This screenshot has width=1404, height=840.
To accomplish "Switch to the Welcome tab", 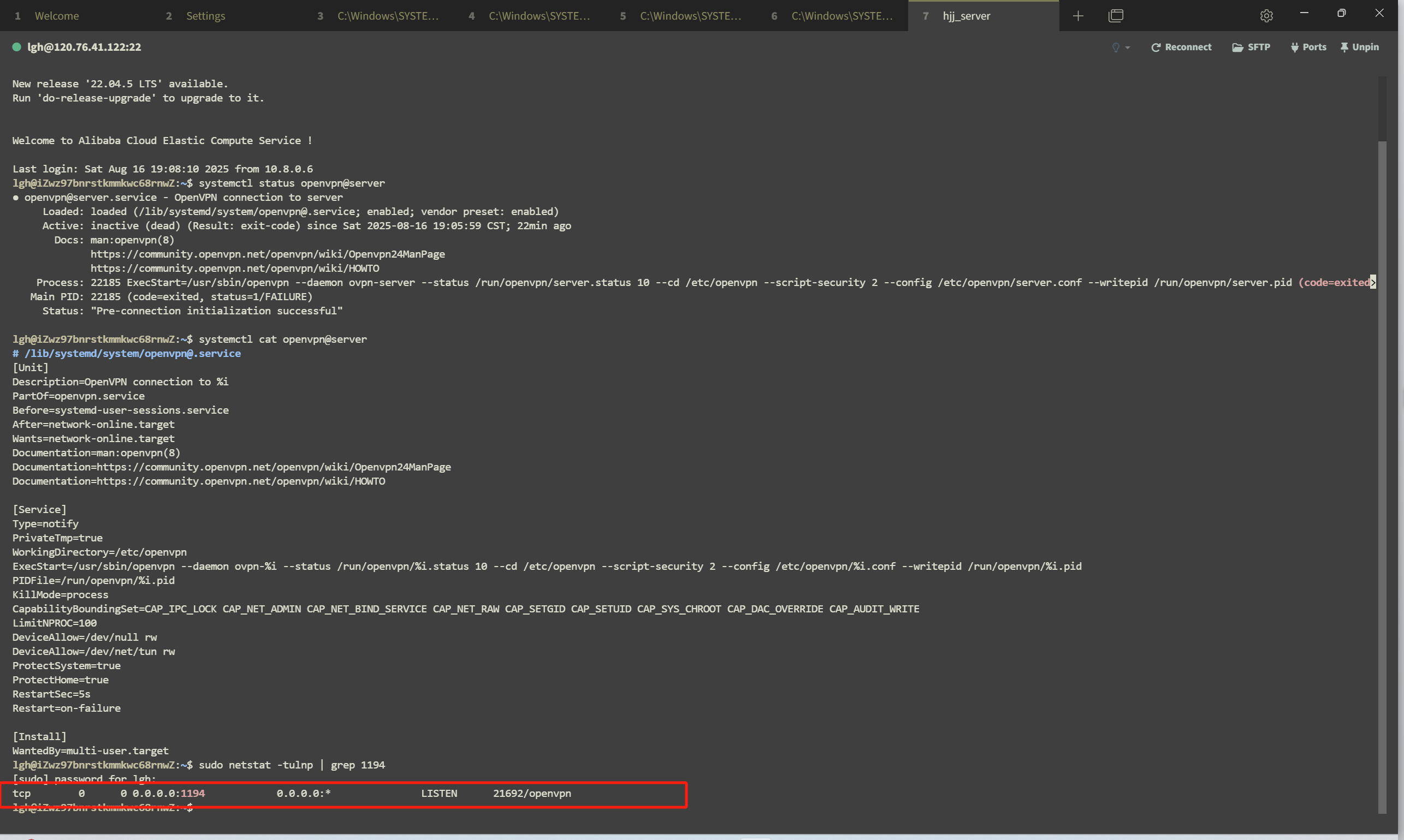I will [57, 16].
